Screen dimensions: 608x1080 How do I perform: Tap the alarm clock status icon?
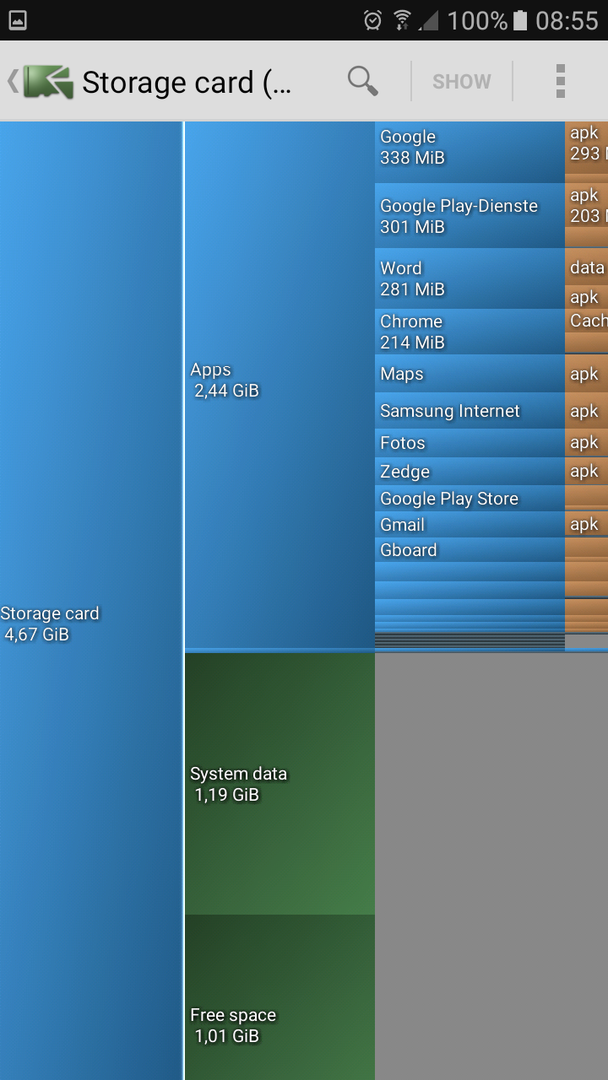click(373, 21)
